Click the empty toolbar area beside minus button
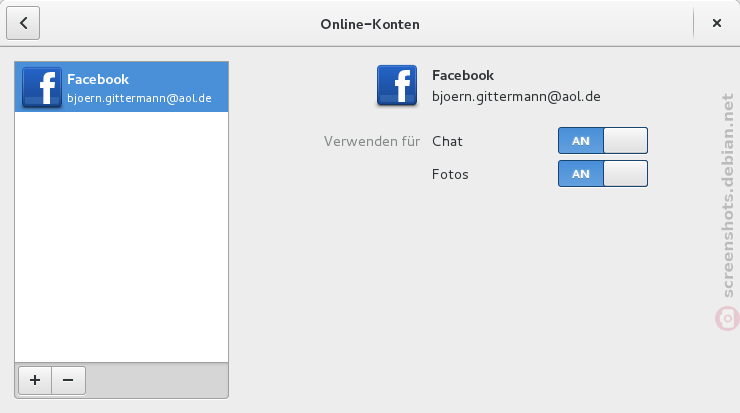The width and height of the screenshot is (740, 413). coord(157,380)
